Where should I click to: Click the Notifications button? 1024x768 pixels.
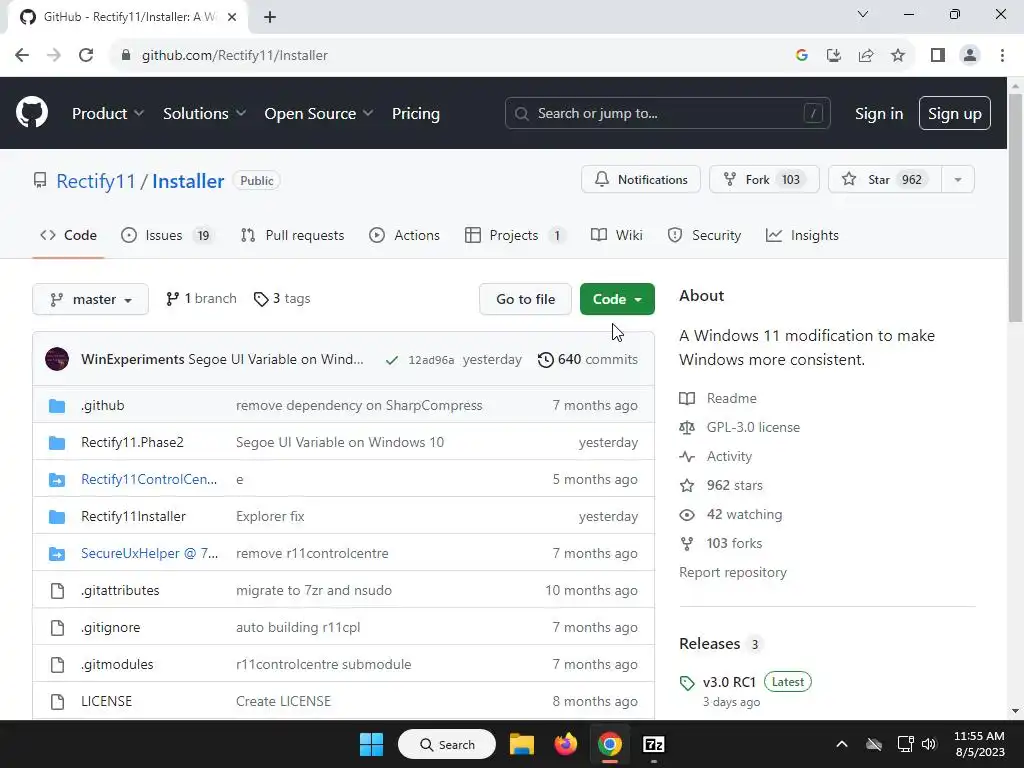641,180
